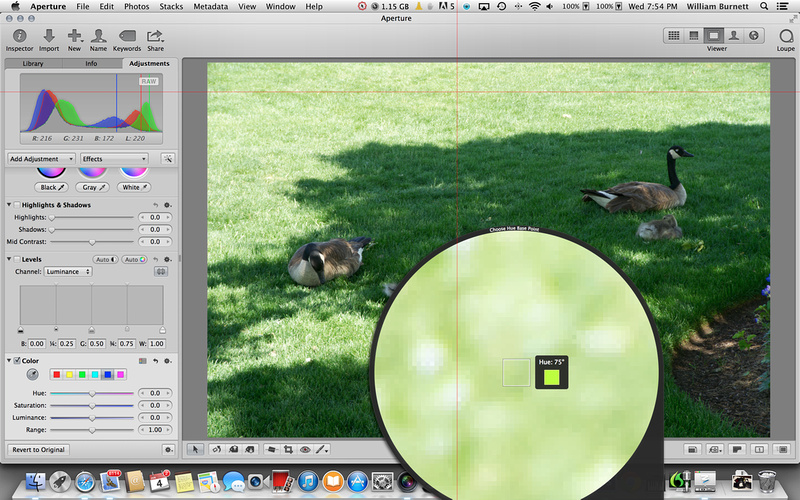Open the Channel Luminance dropdown
Screen dimensions: 800x500
[x=67, y=271]
